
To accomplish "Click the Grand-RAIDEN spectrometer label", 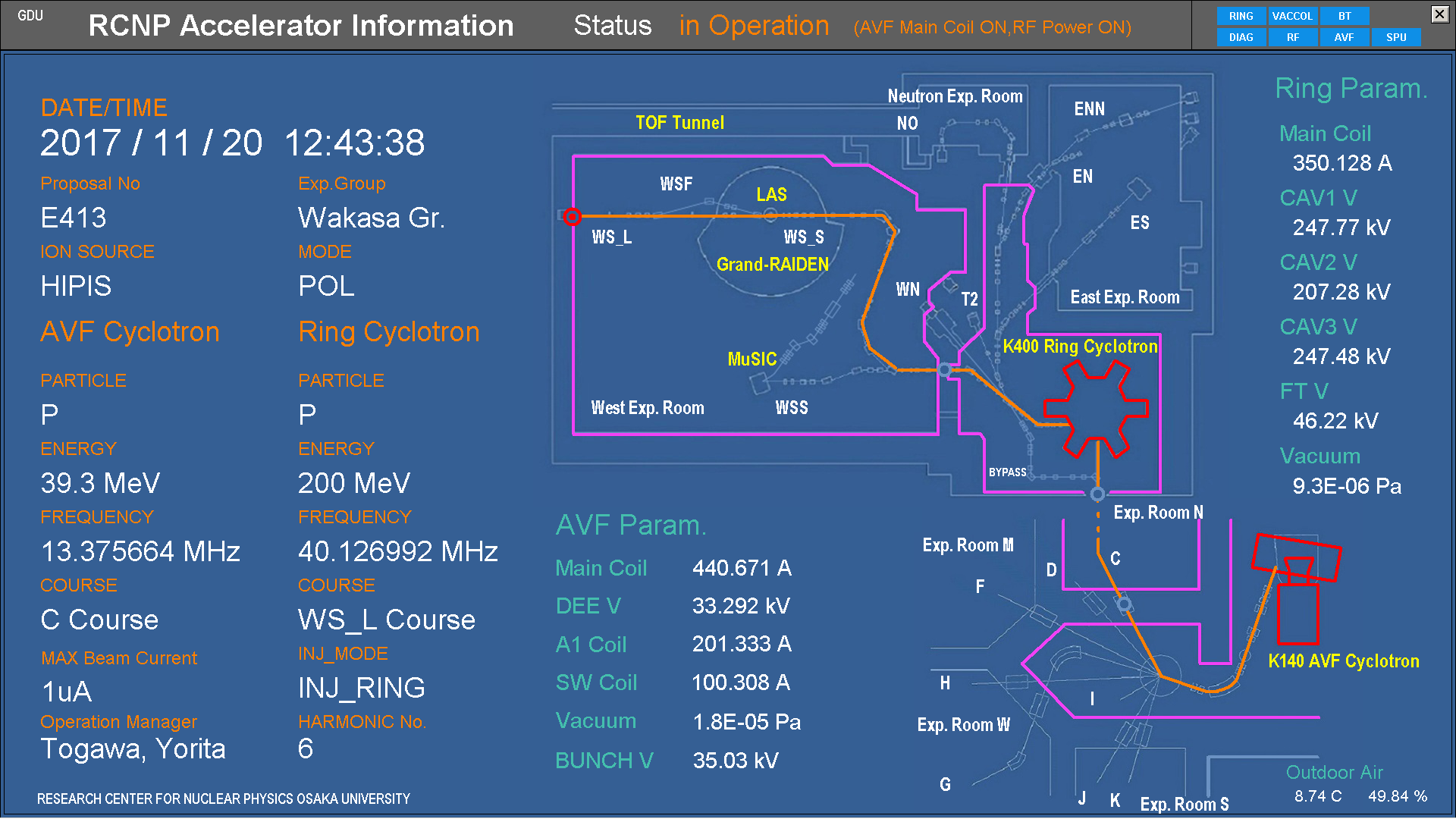I will click(x=772, y=265).
